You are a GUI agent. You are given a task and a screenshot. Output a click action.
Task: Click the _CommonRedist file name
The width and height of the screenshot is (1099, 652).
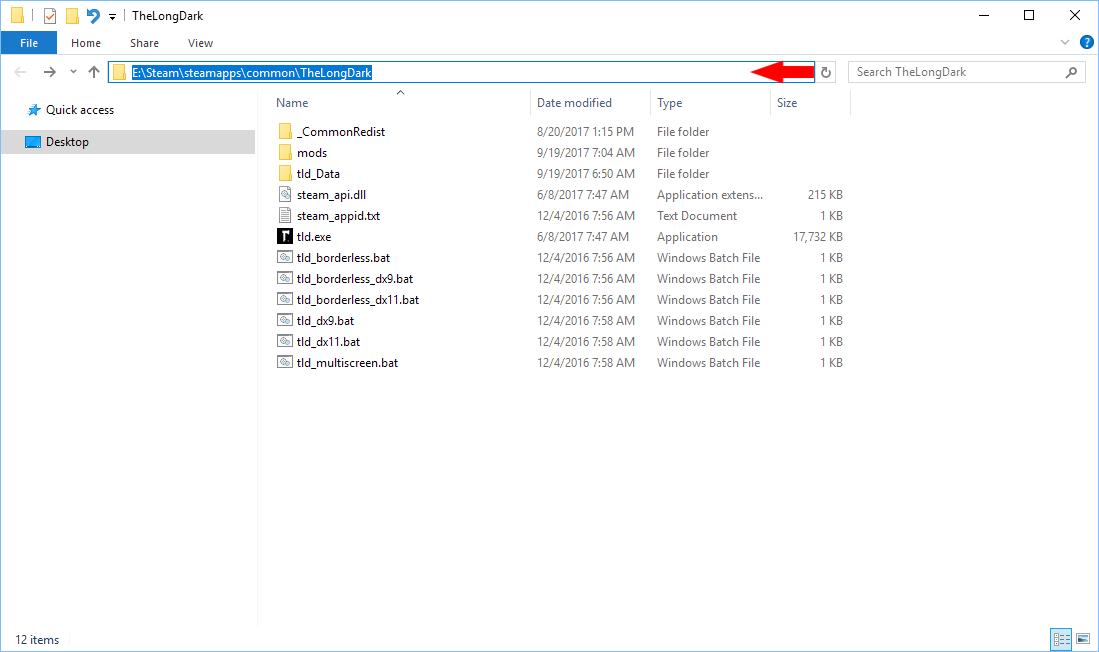(x=341, y=132)
